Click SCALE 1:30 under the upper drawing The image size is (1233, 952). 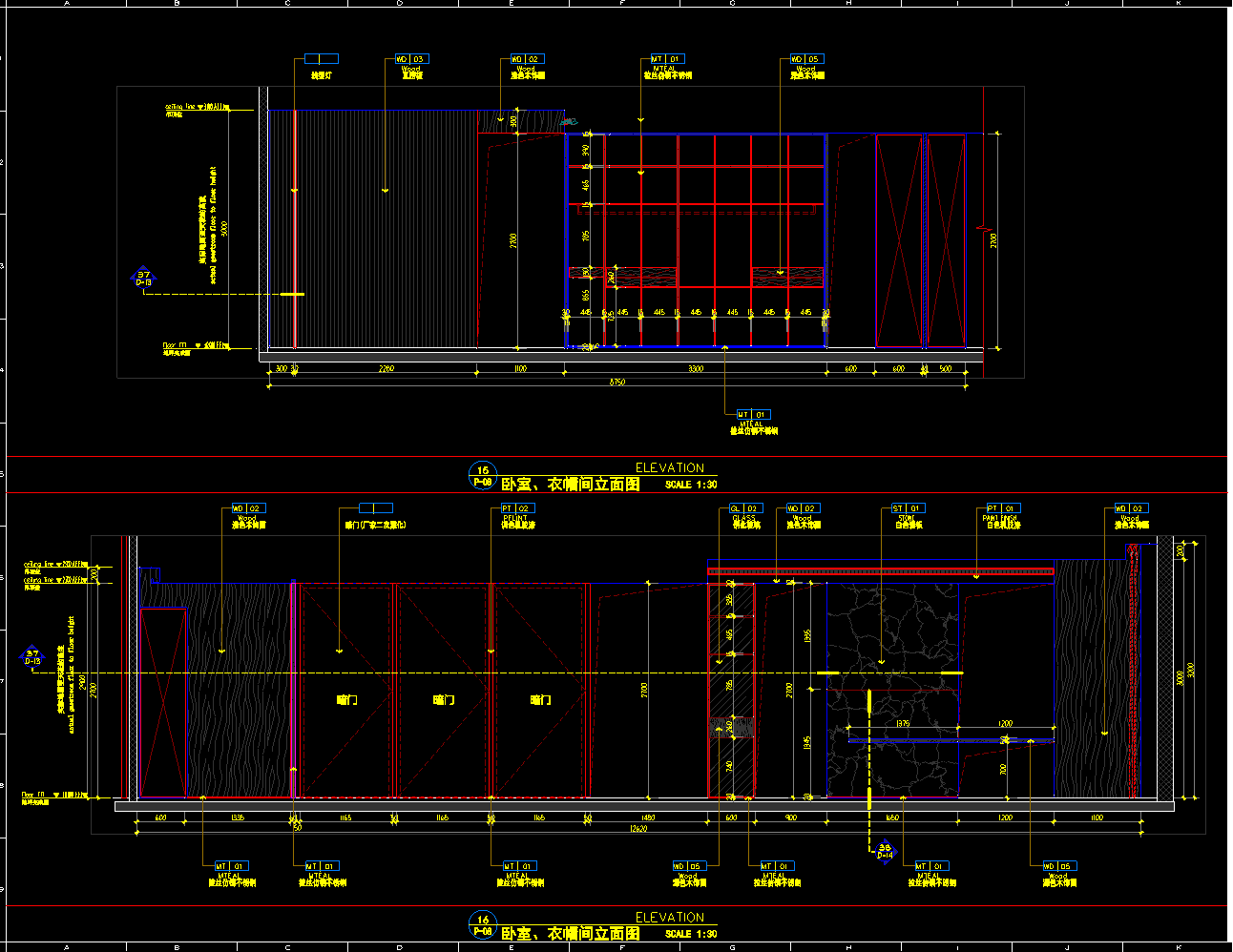[x=691, y=485]
